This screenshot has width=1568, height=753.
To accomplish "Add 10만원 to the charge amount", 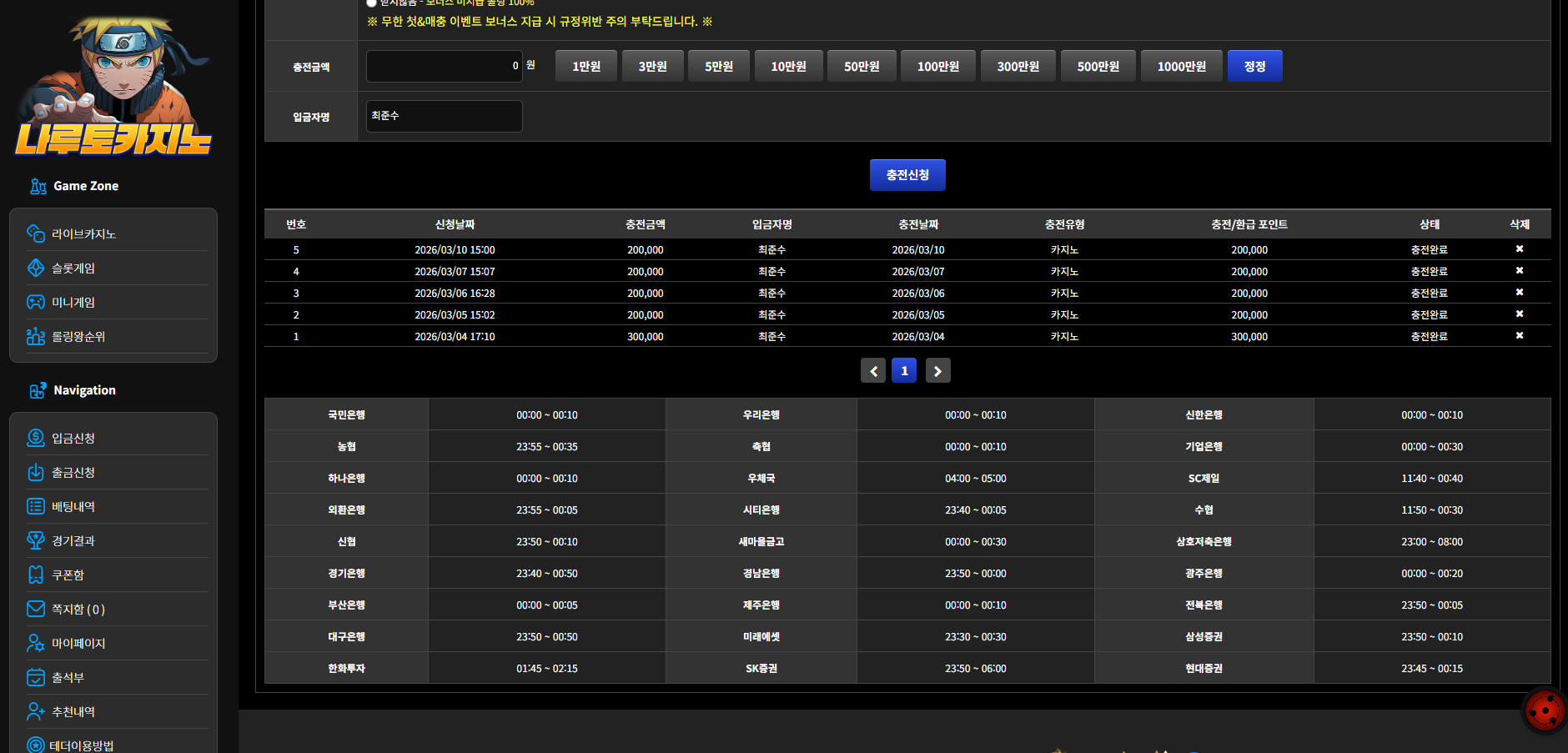I will 788,66.
